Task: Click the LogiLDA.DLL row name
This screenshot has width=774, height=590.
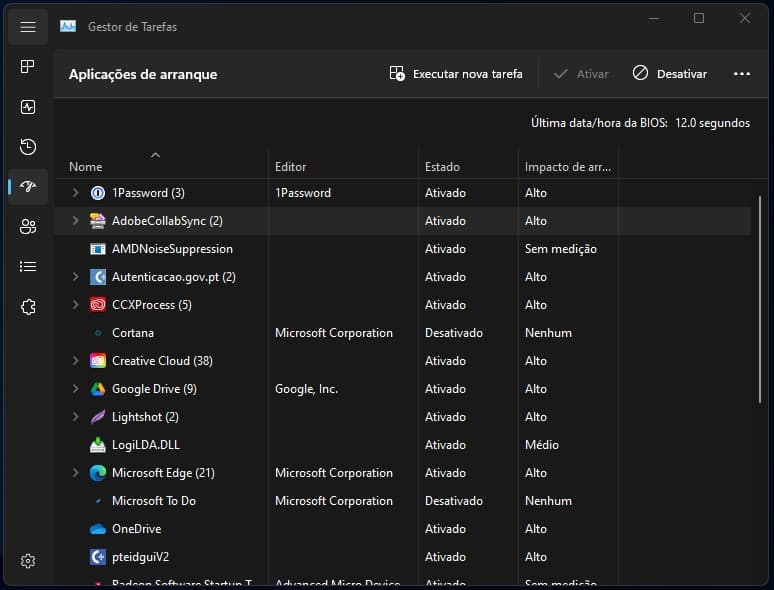Action: (146, 445)
